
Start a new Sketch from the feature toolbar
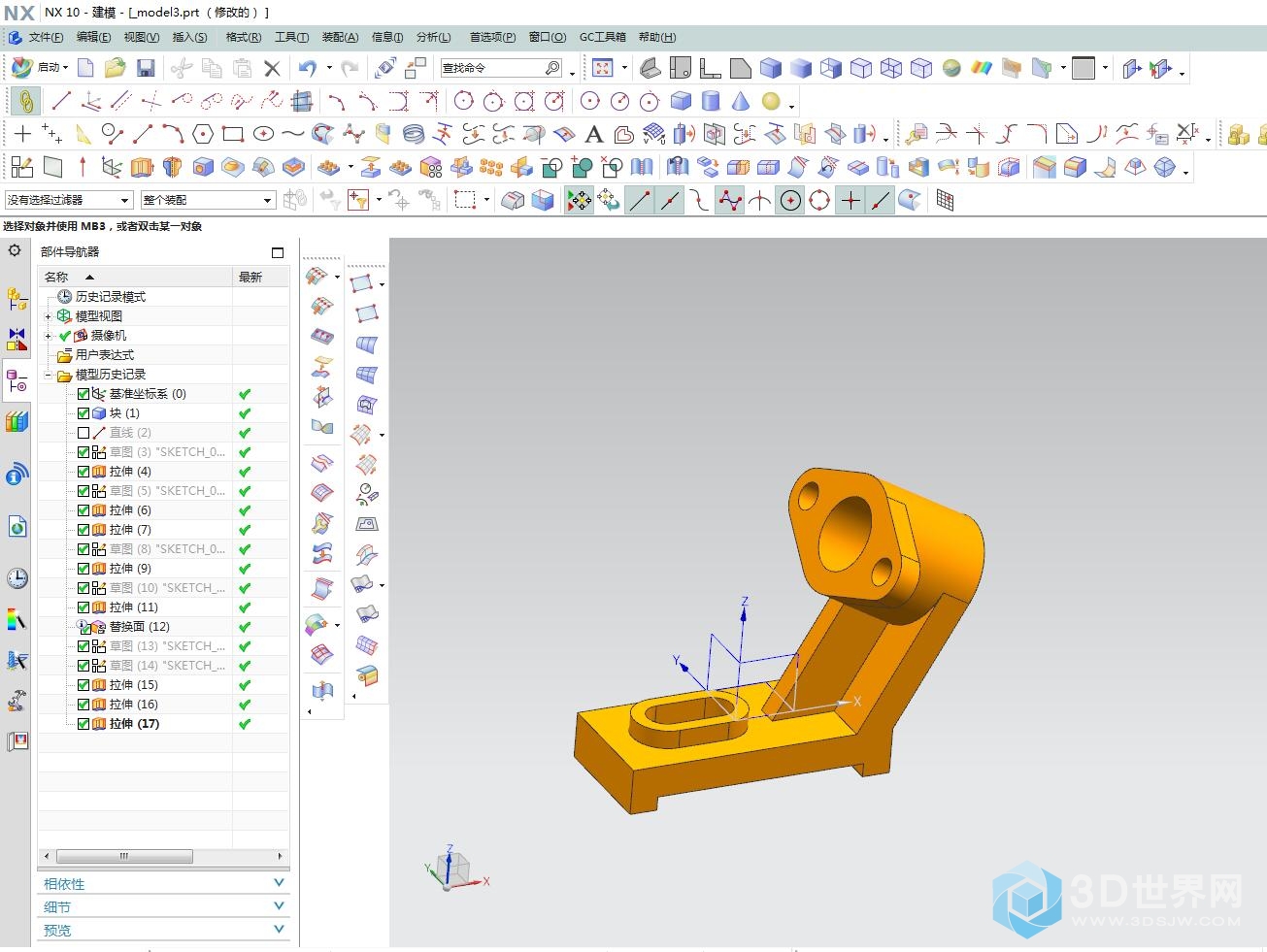tap(22, 167)
